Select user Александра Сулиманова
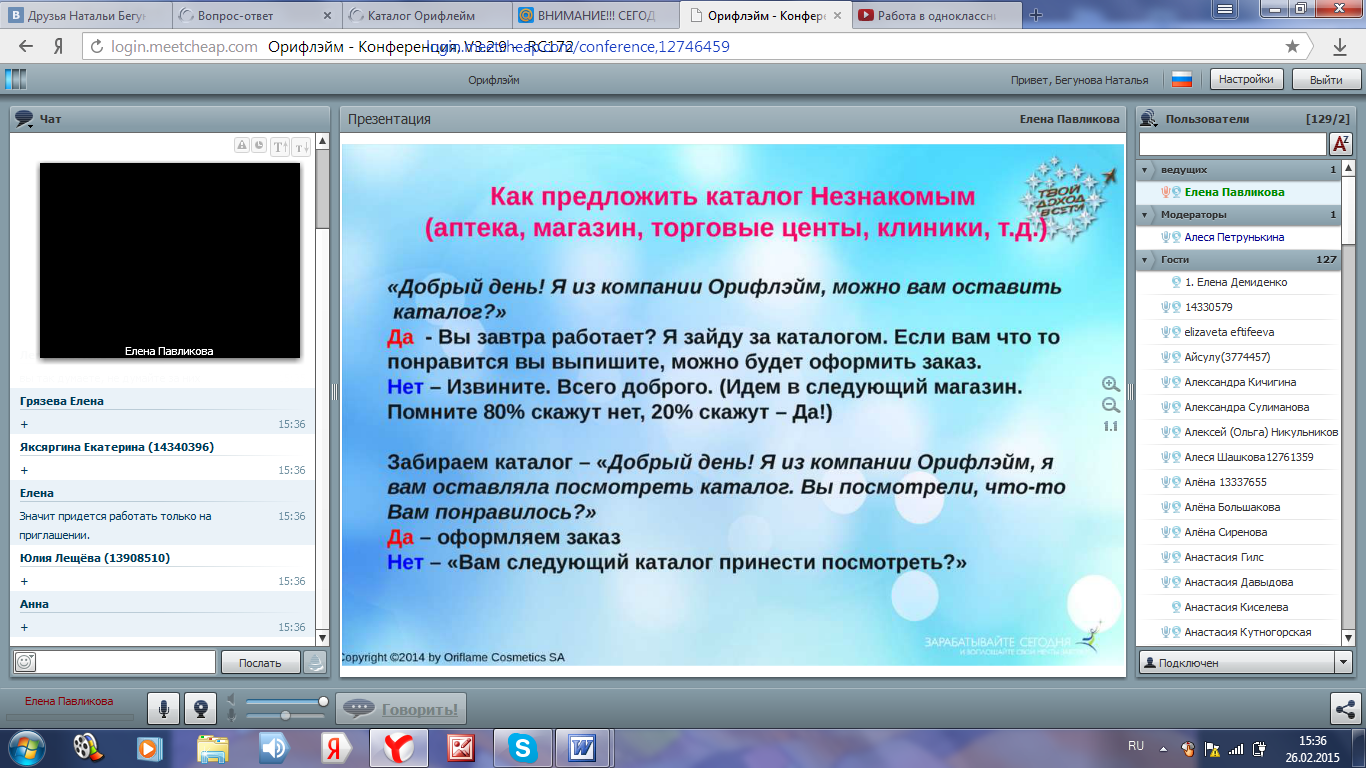The height and width of the screenshot is (768, 1366). click(x=1246, y=407)
